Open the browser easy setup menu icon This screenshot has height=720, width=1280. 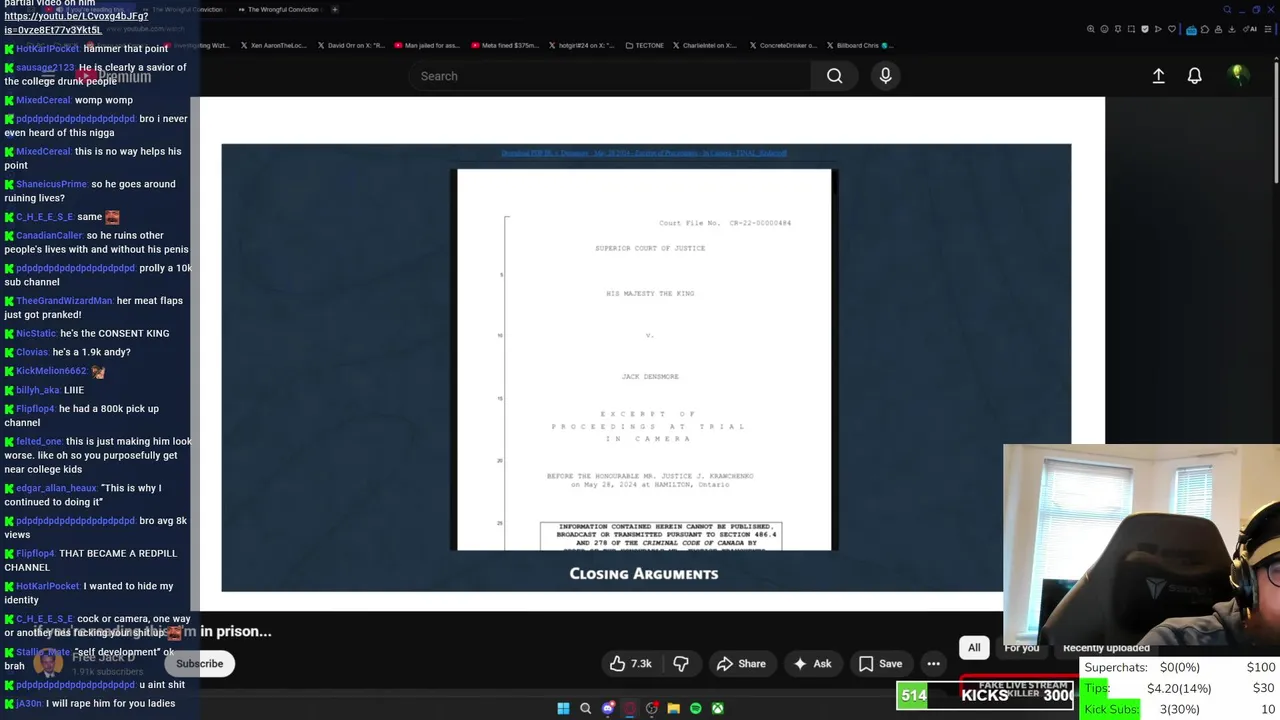[1268, 29]
